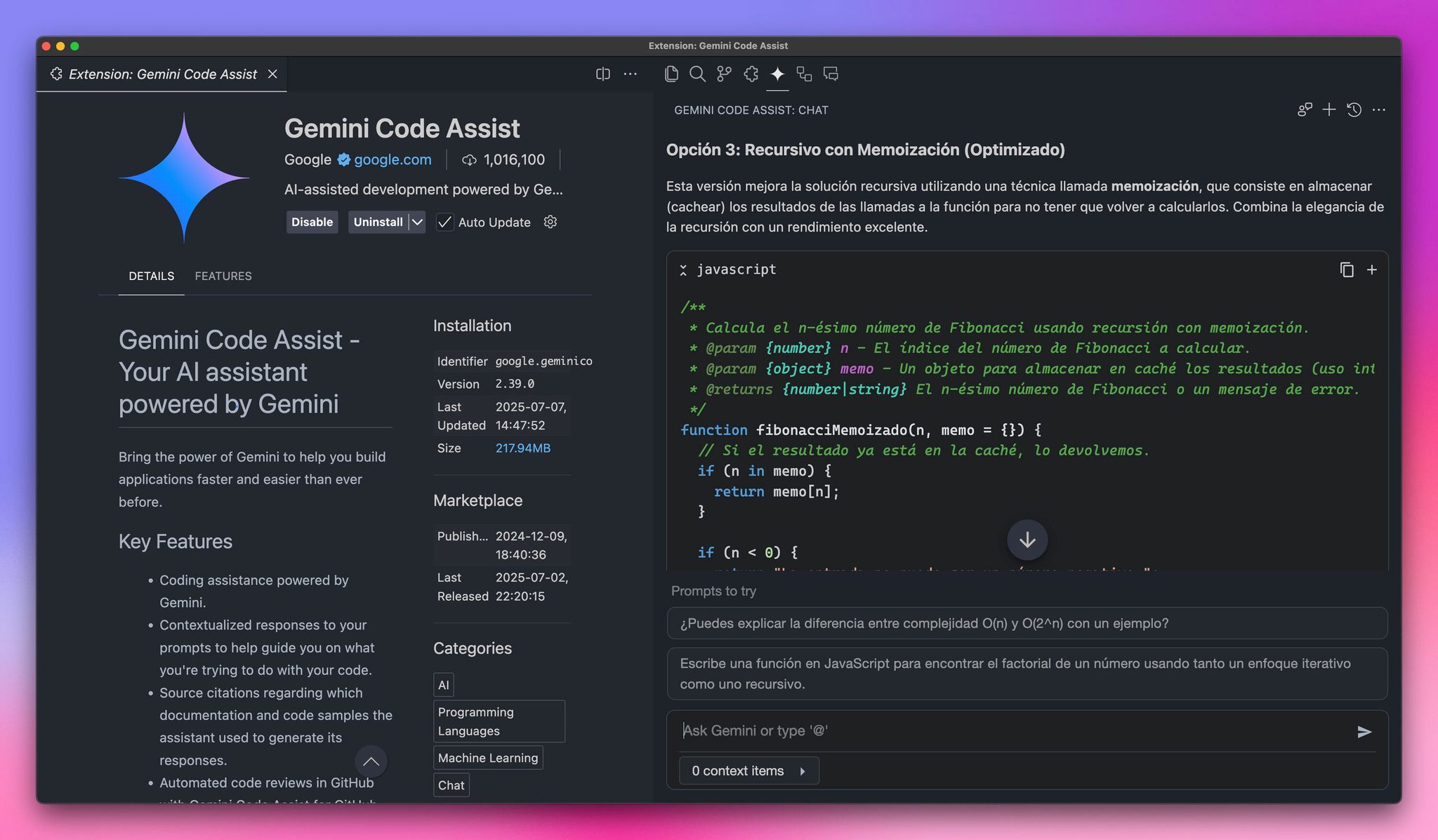The width and height of the screenshot is (1438, 840).
Task: Click the Google publisher name
Action: click(x=308, y=159)
